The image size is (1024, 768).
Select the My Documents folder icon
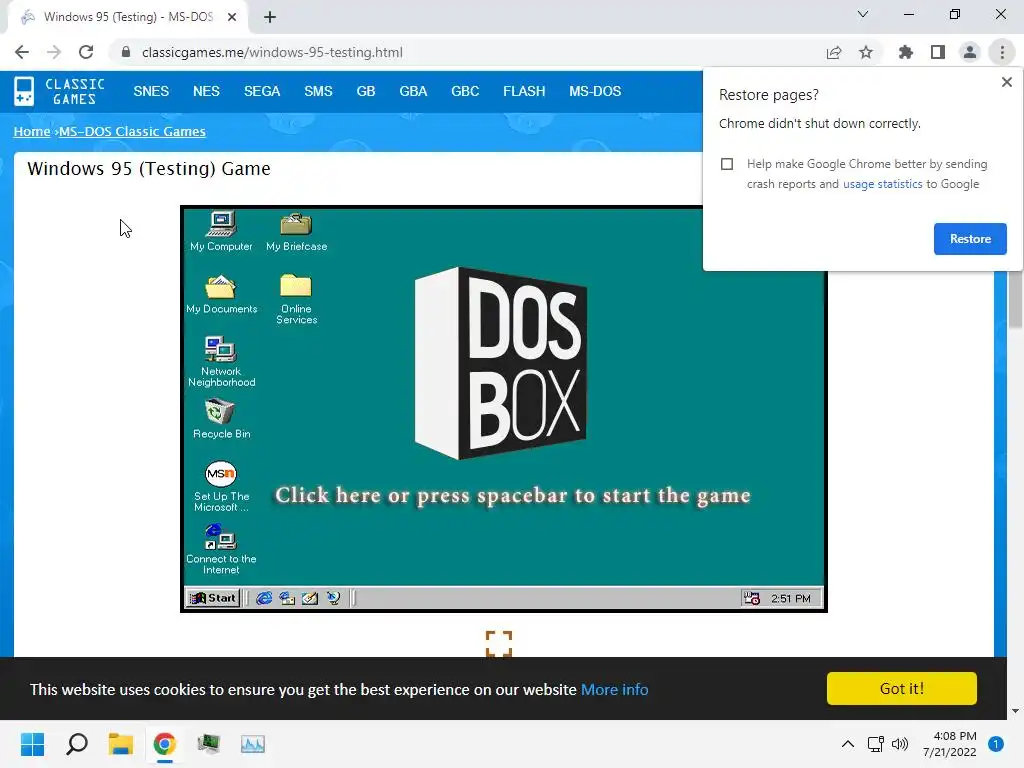click(x=221, y=295)
